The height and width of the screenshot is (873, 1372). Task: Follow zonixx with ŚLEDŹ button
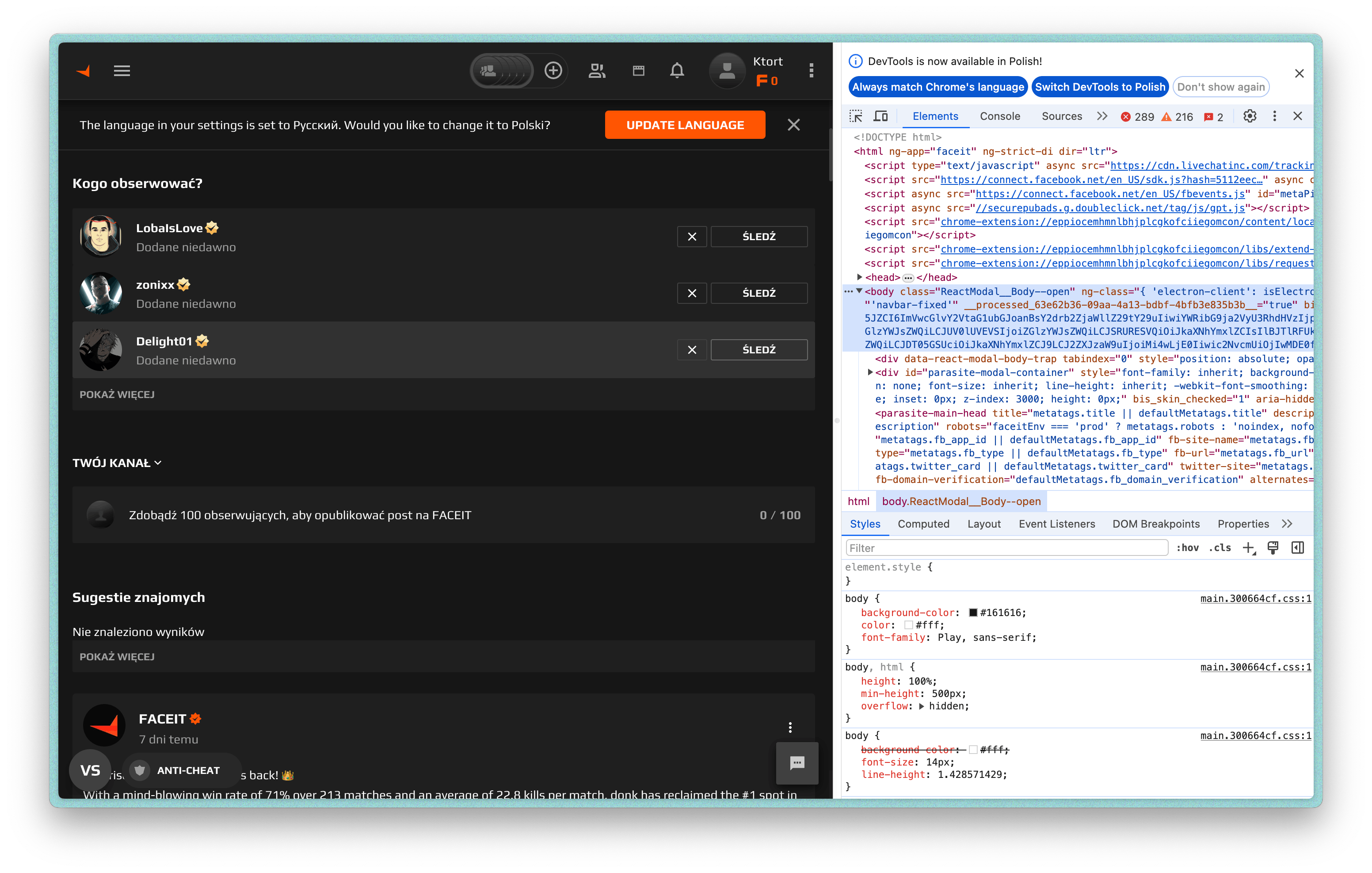(759, 293)
